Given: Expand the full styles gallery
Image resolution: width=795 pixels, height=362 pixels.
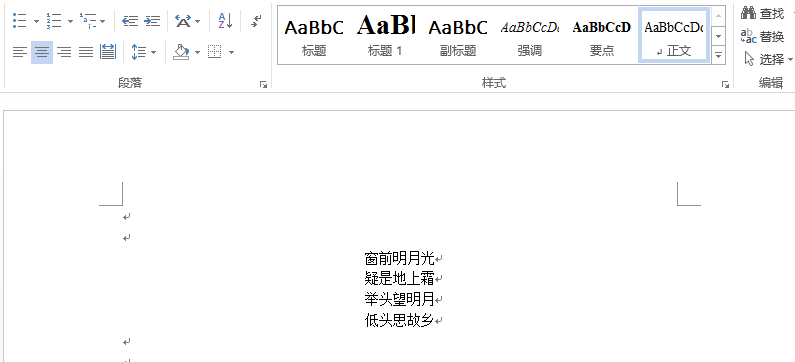Looking at the screenshot, I should point(718,55).
